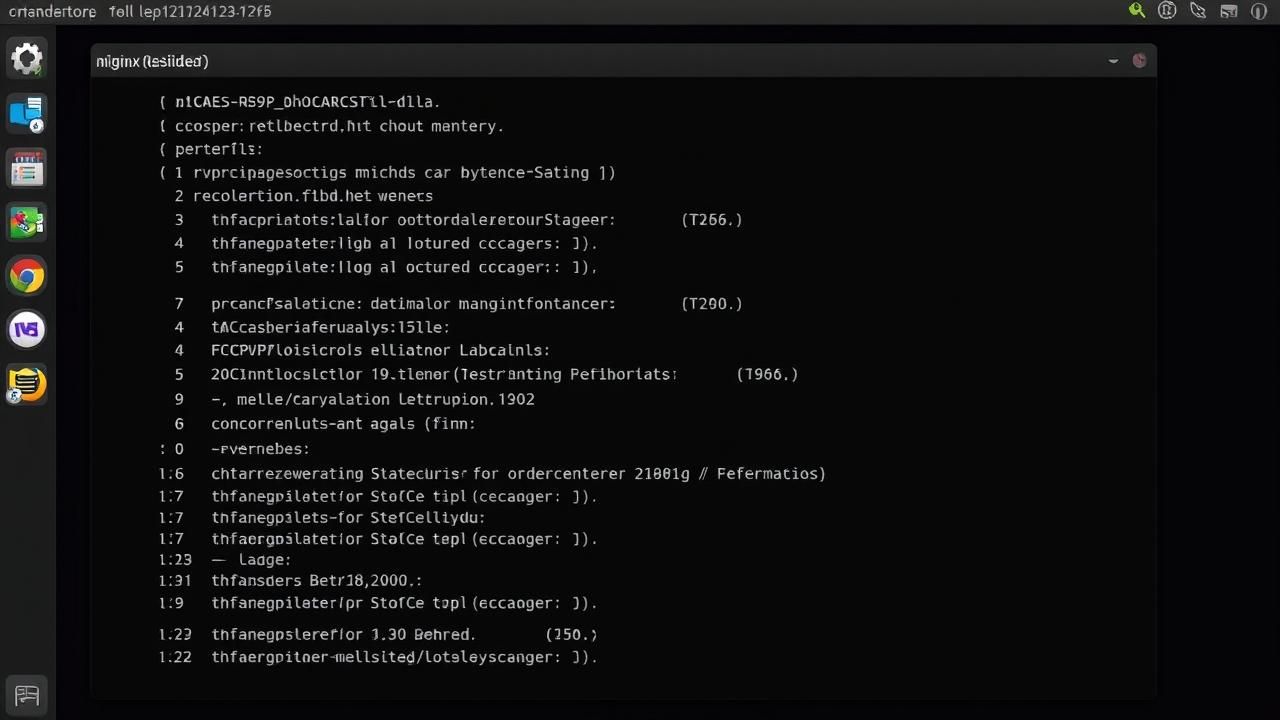
Task: Select the pointer arrow icon in the top bar
Action: [x=1198, y=11]
